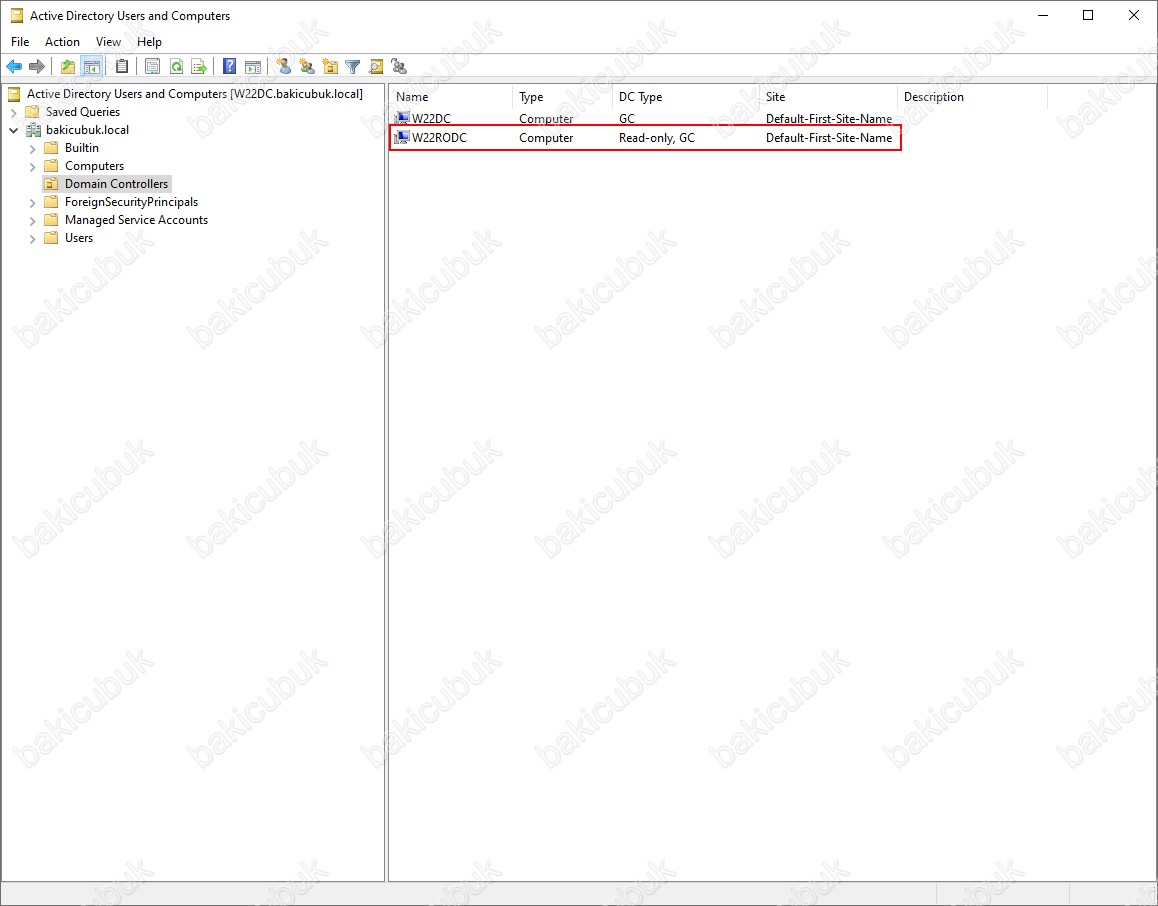The width and height of the screenshot is (1158, 906).
Task: Sort by the Description column header
Action: pyautogui.click(x=973, y=97)
